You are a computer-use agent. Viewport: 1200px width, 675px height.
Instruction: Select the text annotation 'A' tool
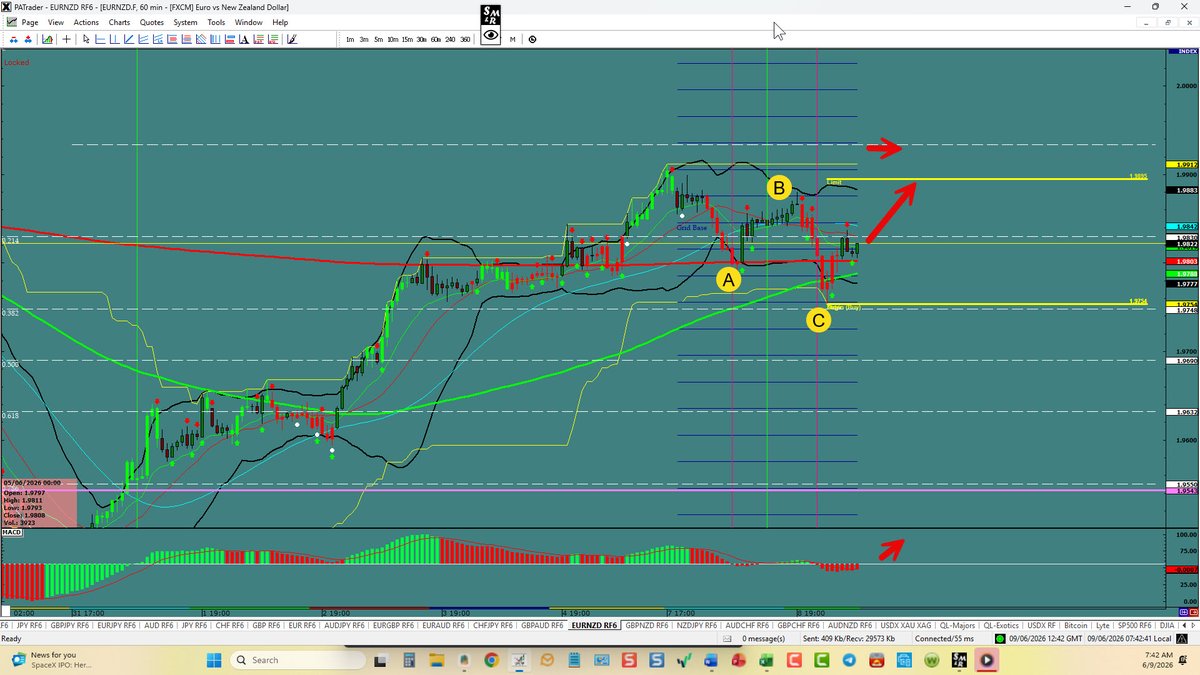coord(243,39)
